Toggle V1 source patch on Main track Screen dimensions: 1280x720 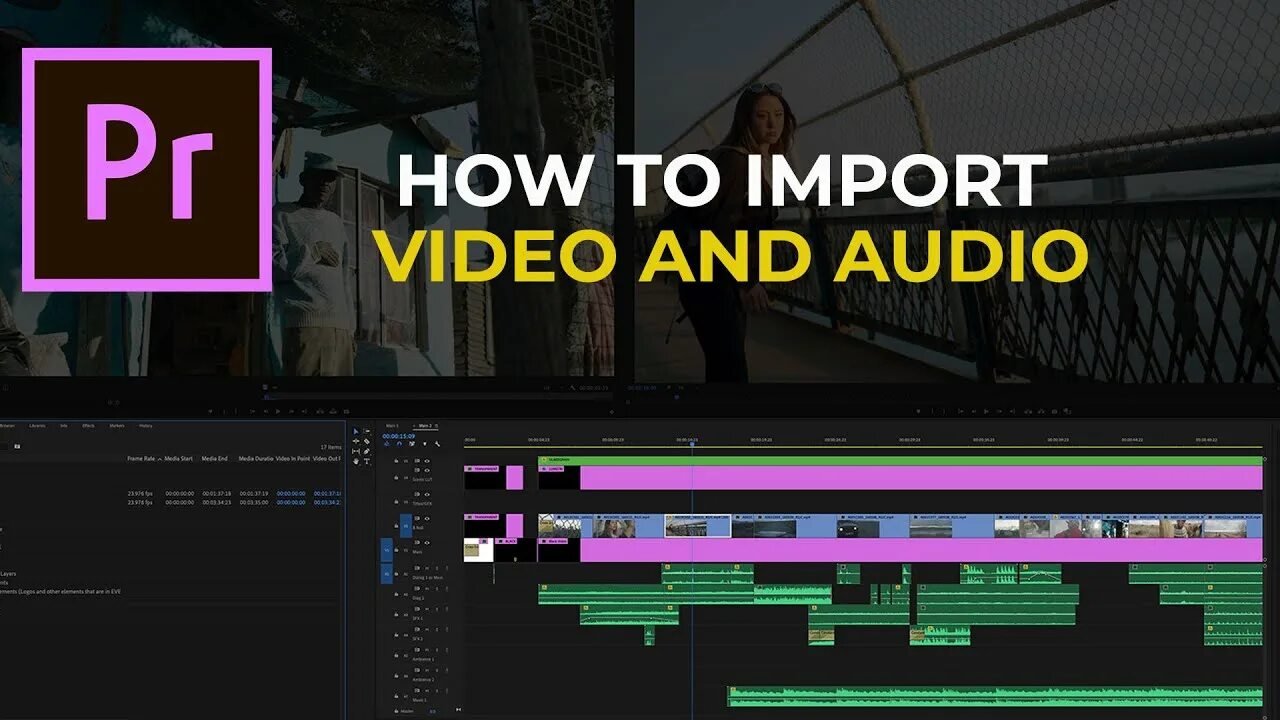tap(387, 550)
